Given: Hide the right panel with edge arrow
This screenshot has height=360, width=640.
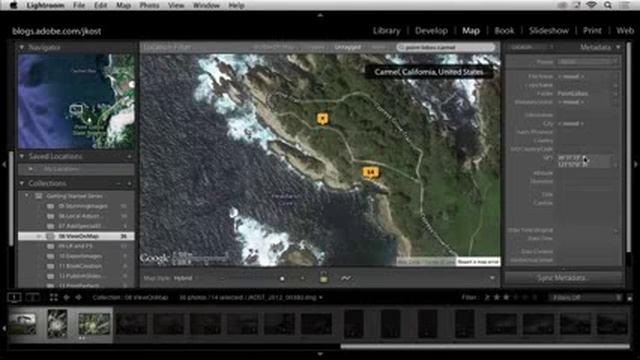Looking at the screenshot, I should pyautogui.click(x=636, y=164).
